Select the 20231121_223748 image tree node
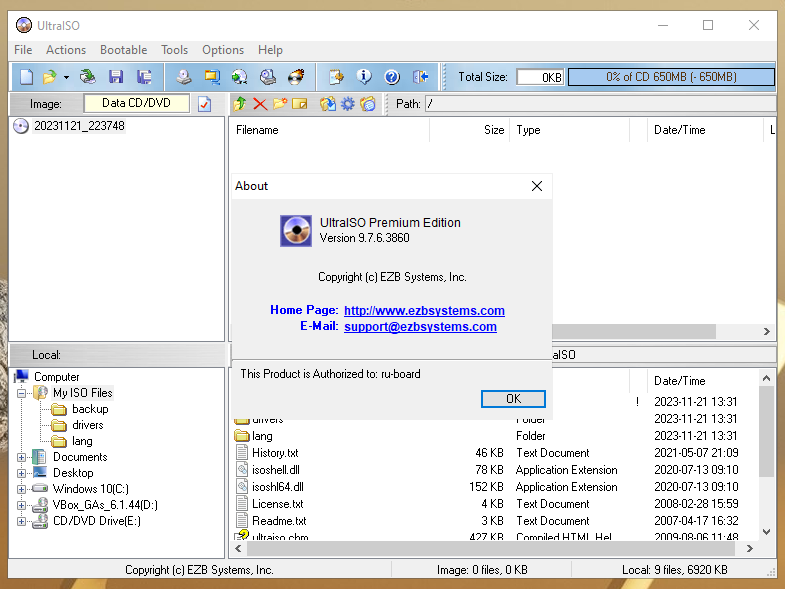 click(x=79, y=126)
